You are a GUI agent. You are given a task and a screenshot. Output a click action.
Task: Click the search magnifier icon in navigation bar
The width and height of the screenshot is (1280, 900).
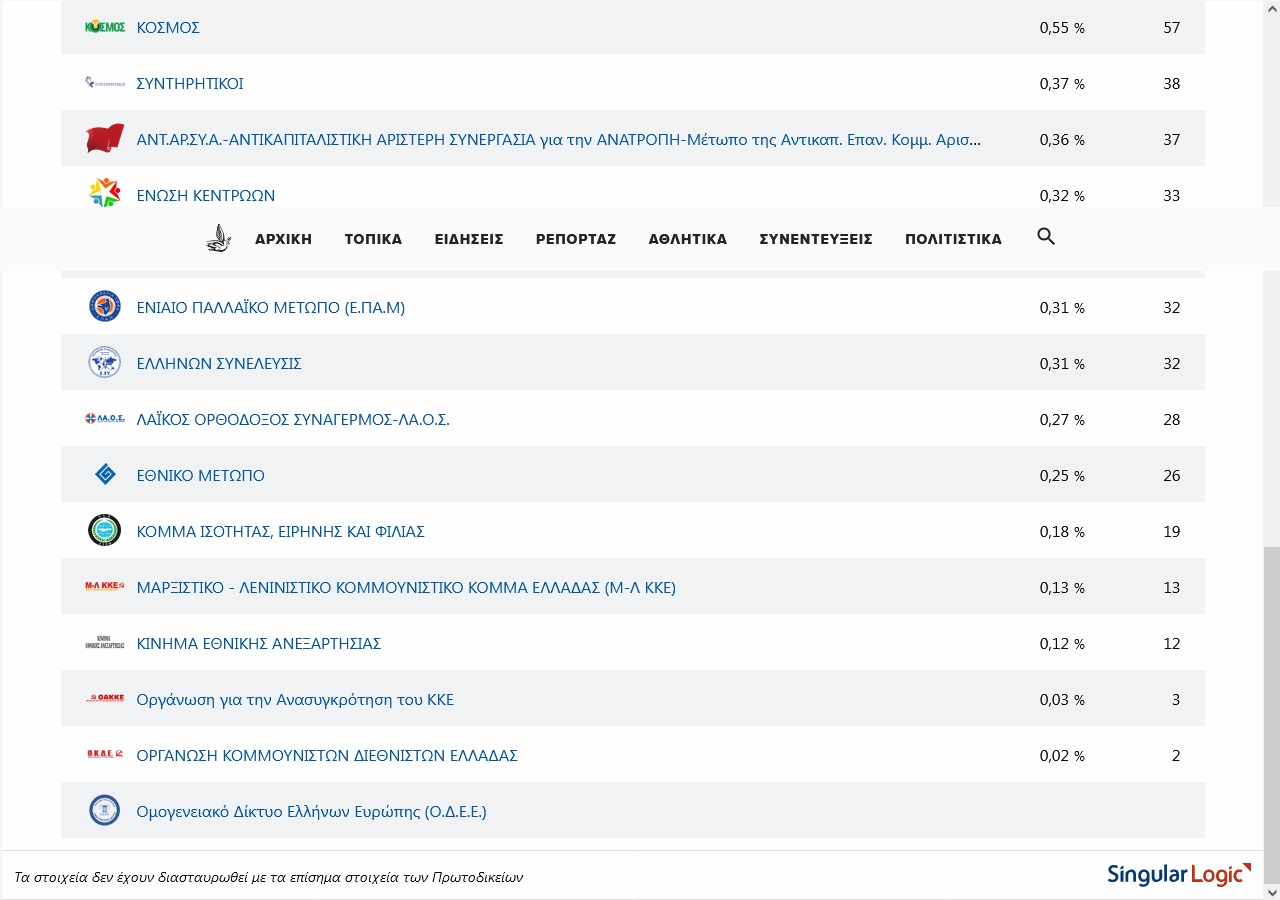(1046, 237)
